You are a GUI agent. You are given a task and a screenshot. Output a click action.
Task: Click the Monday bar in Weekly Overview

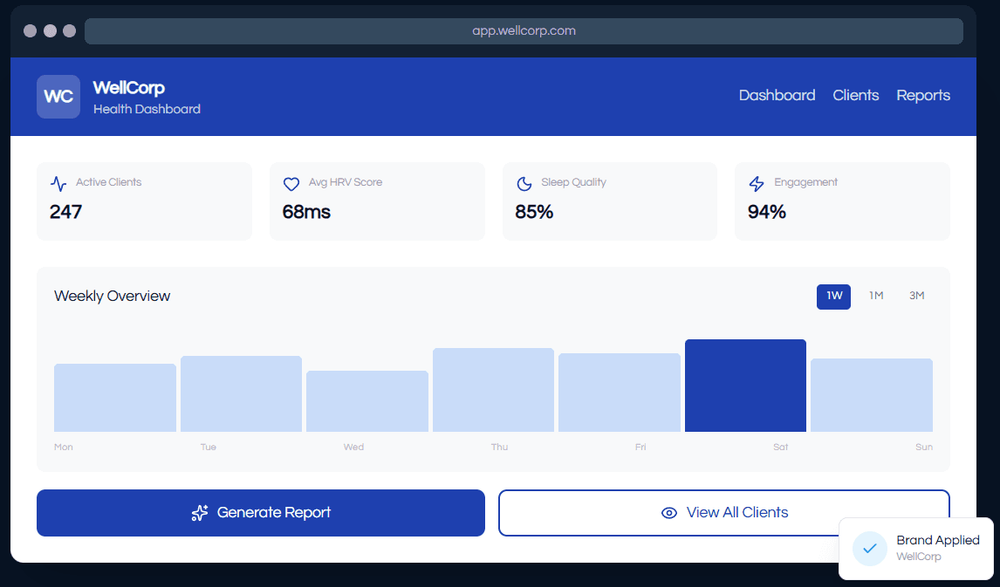click(115, 398)
